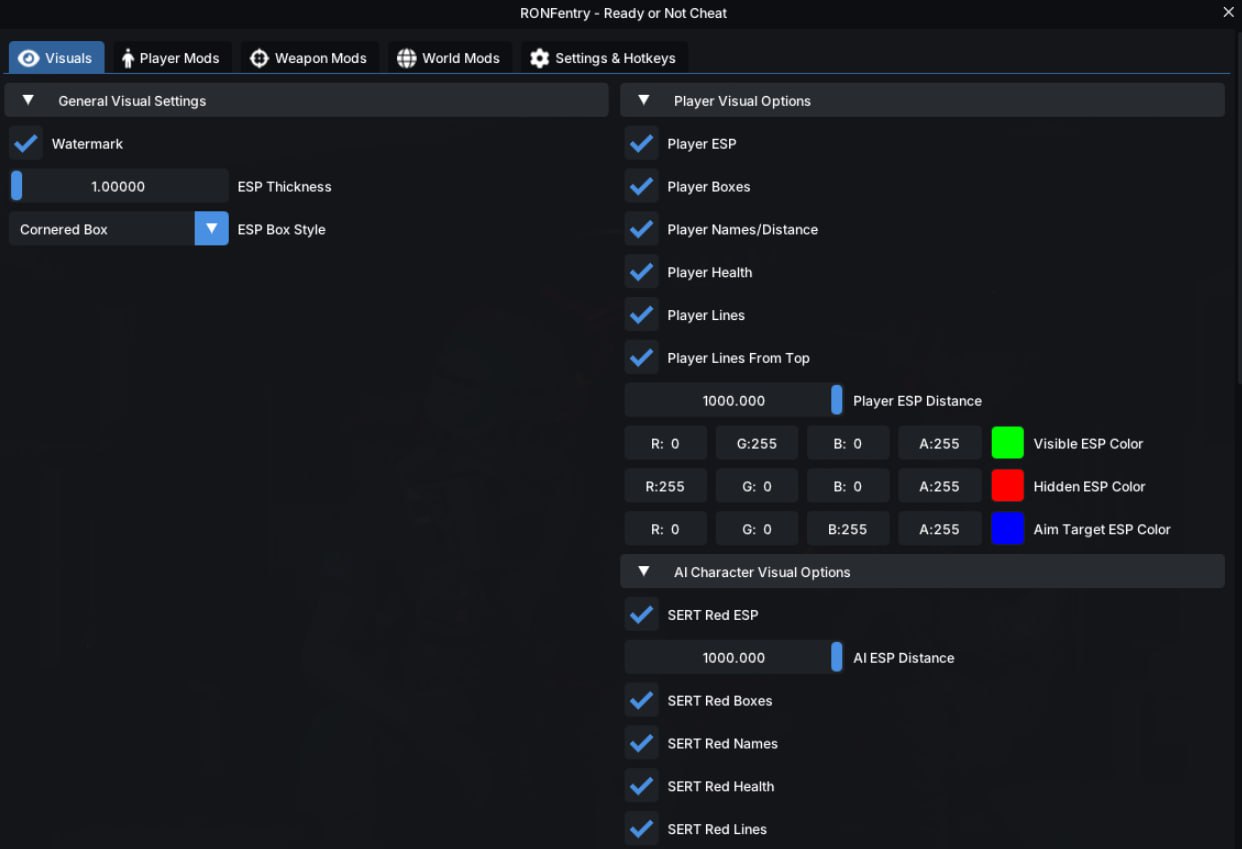1242x849 pixels.
Task: Click the eye icon on the Visuals tab
Action: click(28, 58)
